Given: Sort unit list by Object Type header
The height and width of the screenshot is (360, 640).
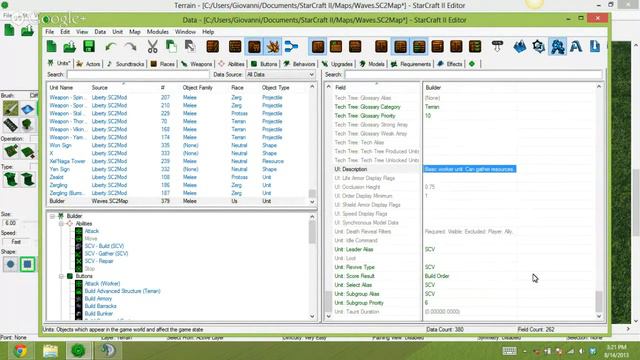Looking at the screenshot, I should 276,88.
